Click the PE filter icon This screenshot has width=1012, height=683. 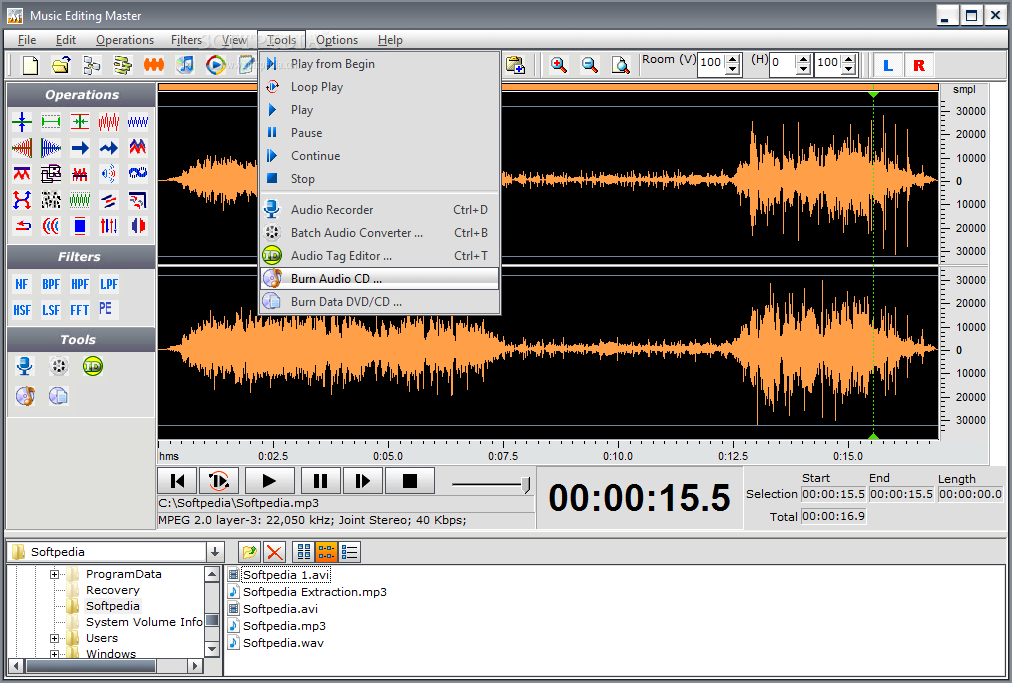(106, 309)
